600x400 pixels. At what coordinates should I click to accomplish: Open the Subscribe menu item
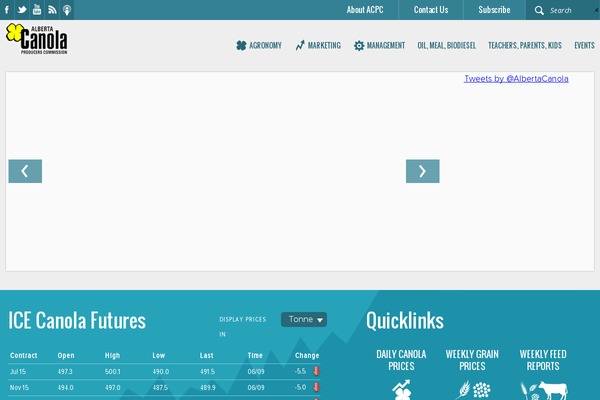tap(494, 10)
